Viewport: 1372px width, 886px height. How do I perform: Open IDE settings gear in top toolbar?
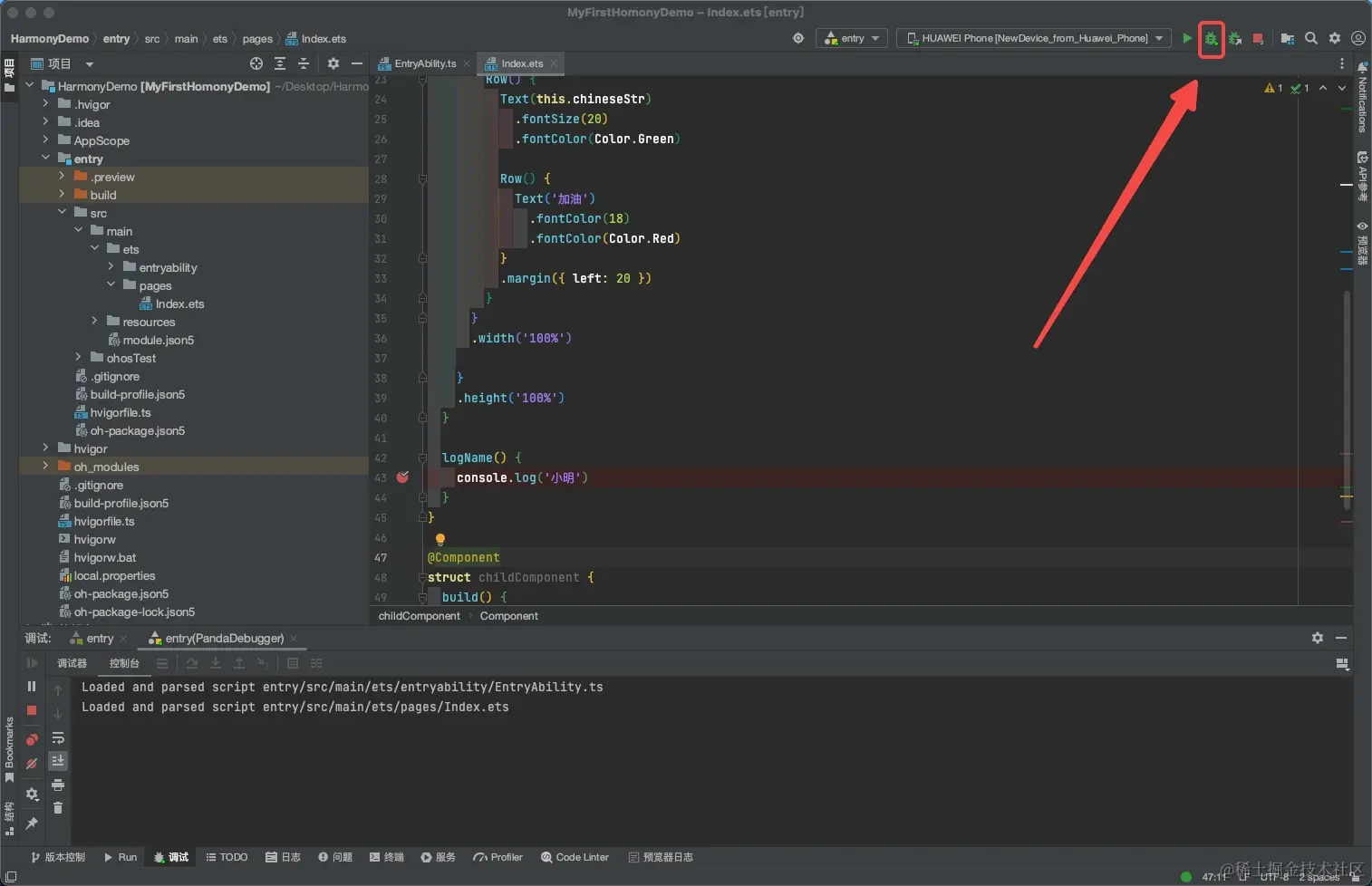(x=1335, y=38)
